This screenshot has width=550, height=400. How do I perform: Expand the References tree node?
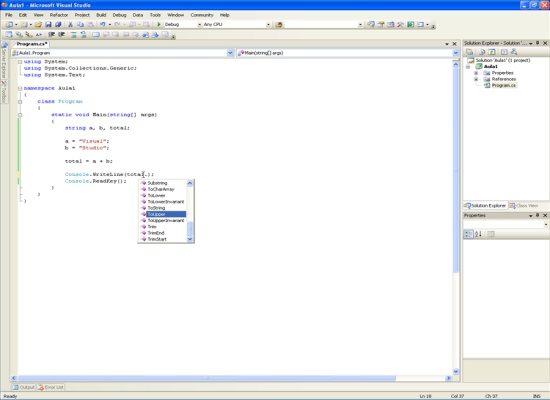[x=476, y=79]
